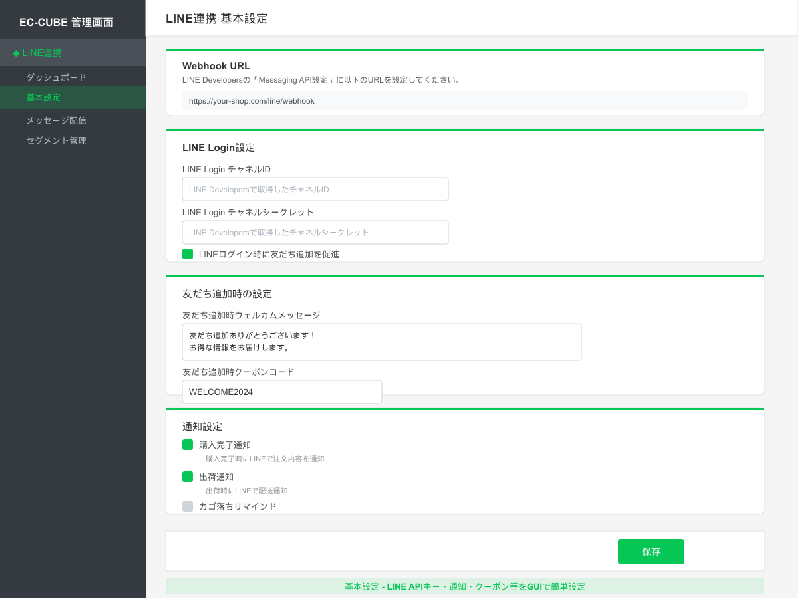
Task: Toggle 購入完了通知 checkbox
Action: pyautogui.click(x=187, y=445)
